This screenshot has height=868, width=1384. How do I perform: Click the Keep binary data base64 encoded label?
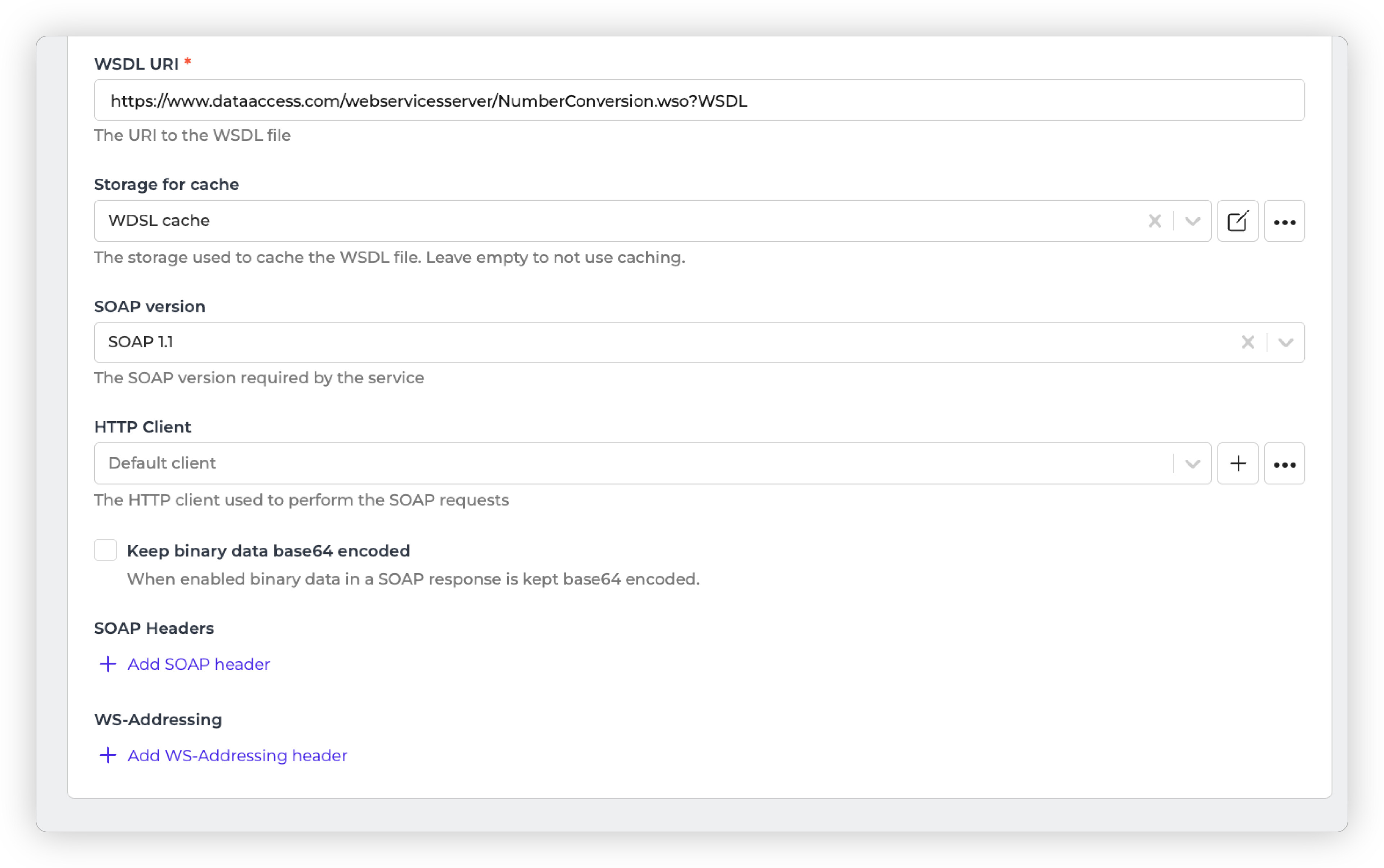pyautogui.click(x=268, y=551)
